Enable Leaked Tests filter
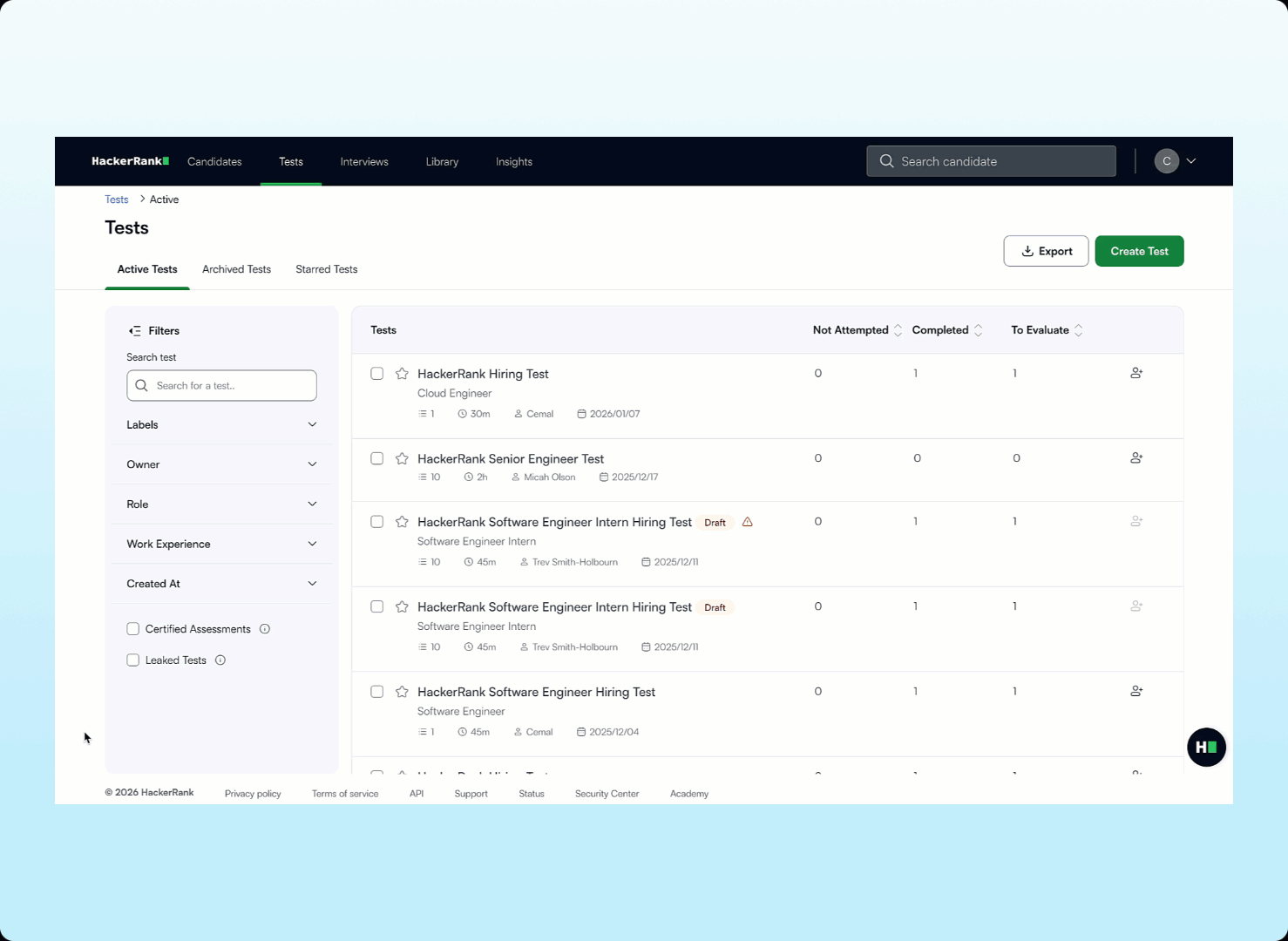This screenshot has height=941, width=1288. pos(132,660)
